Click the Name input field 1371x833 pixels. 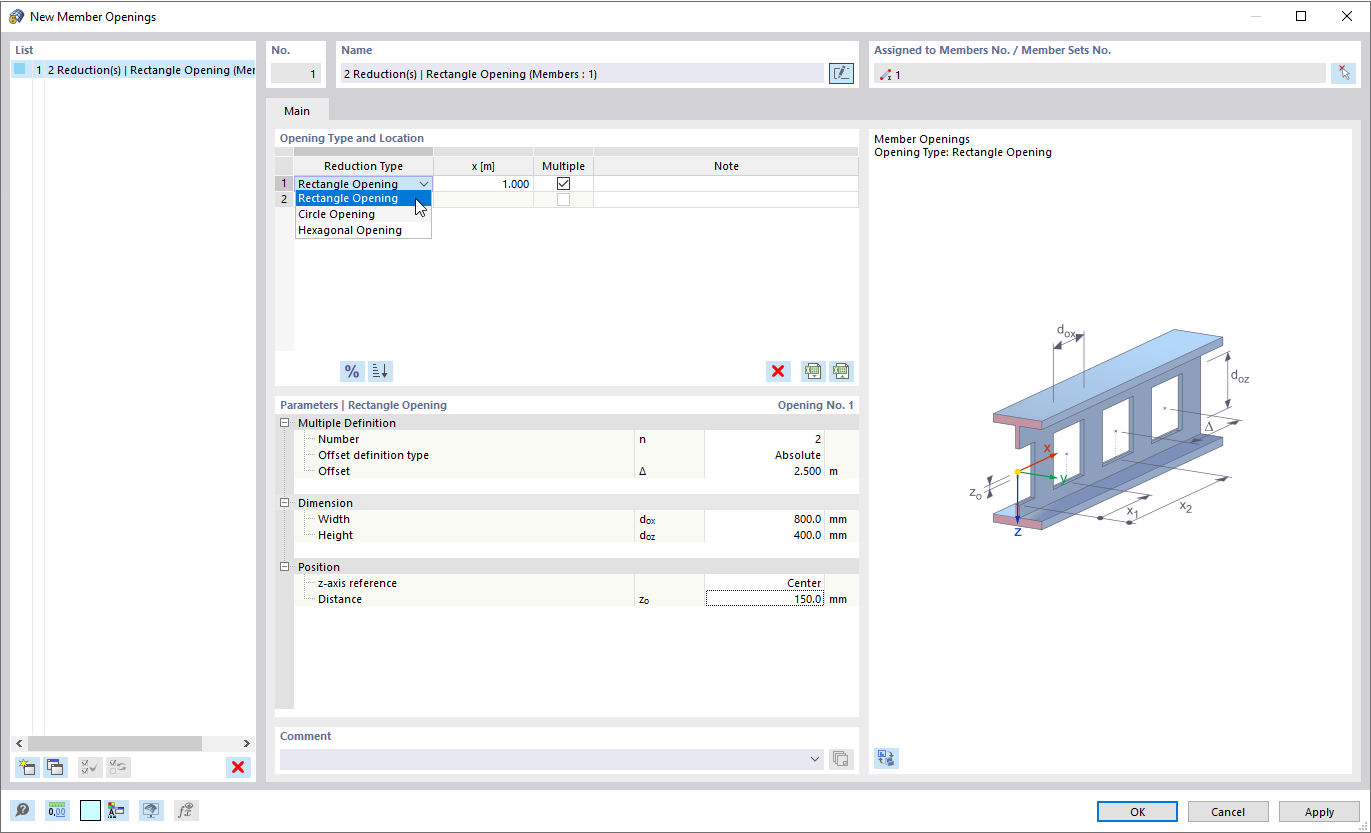[x=582, y=73]
